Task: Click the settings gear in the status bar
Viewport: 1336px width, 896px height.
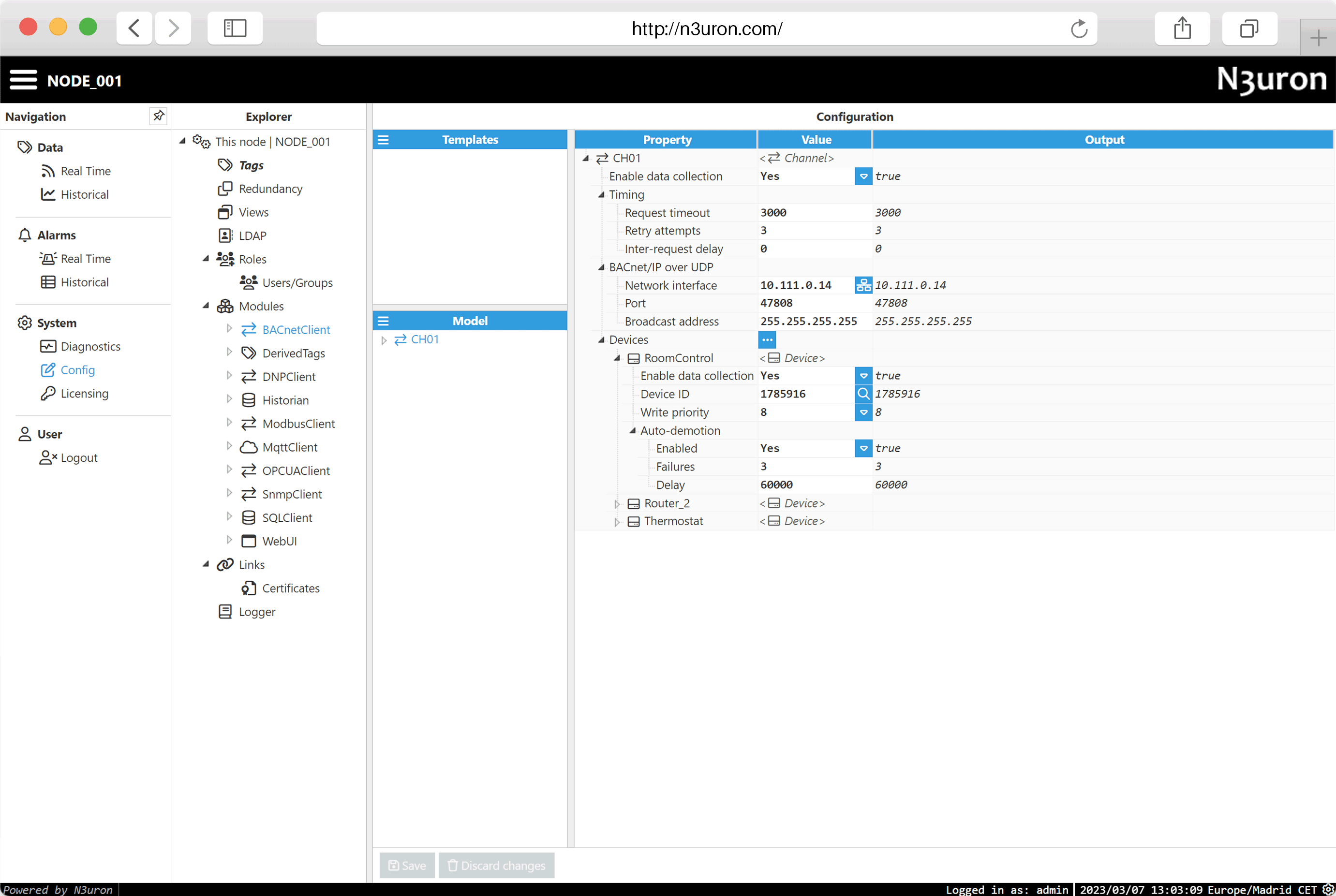Action: click(1328, 889)
